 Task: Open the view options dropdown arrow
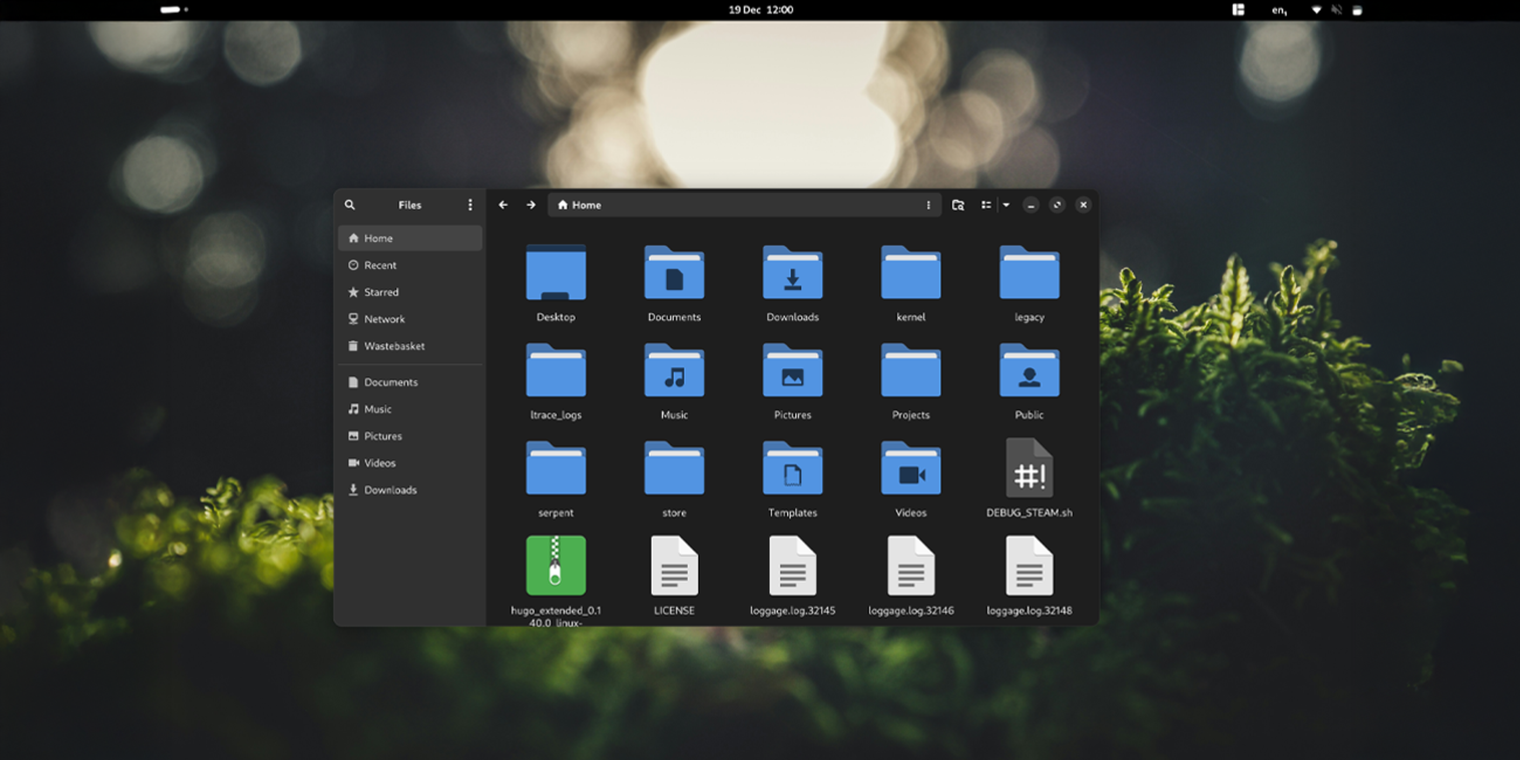click(x=1006, y=205)
